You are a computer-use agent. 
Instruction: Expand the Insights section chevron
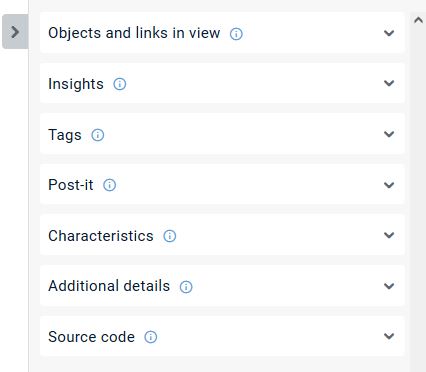(x=389, y=83)
